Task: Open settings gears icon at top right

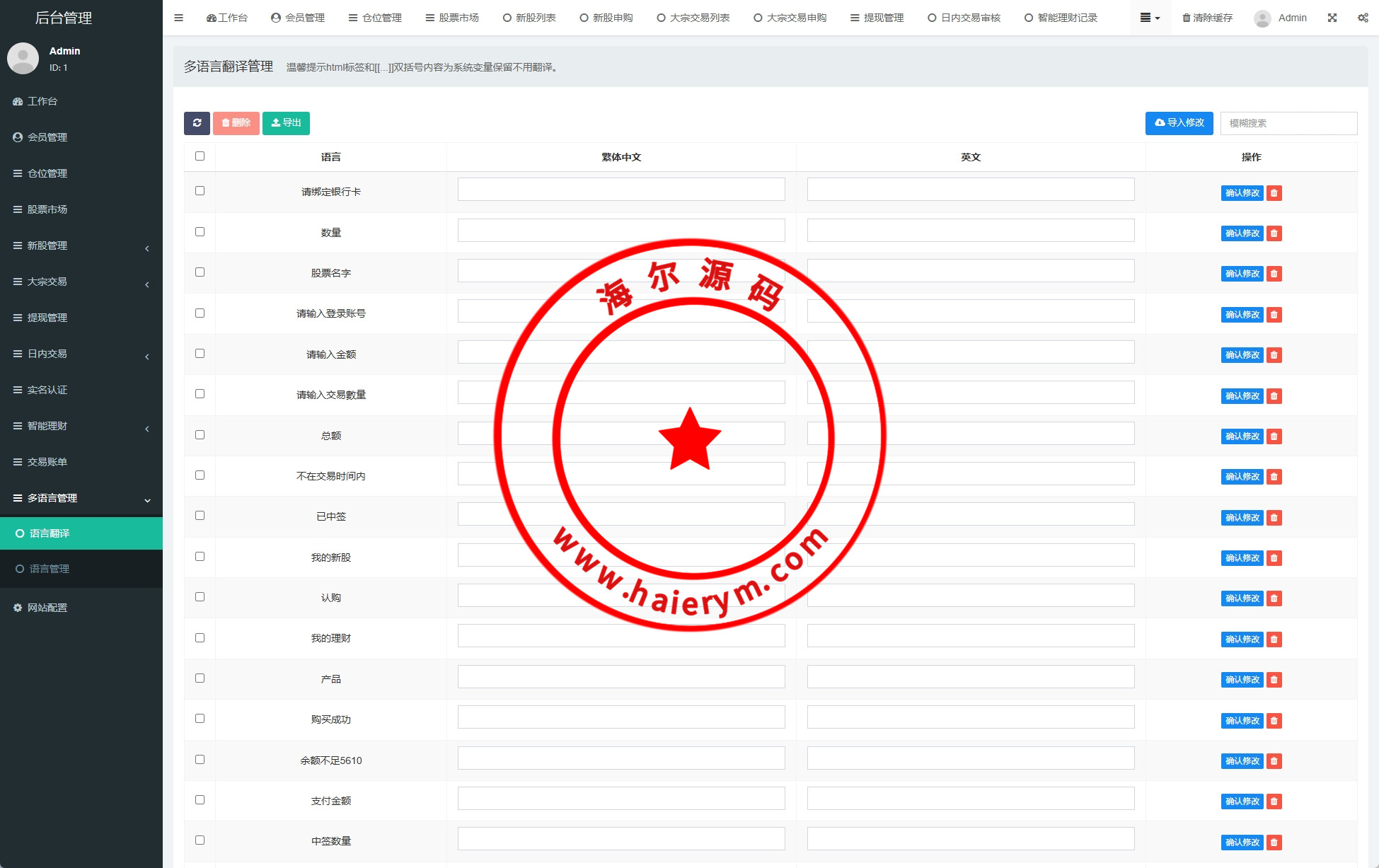Action: pos(1363,18)
